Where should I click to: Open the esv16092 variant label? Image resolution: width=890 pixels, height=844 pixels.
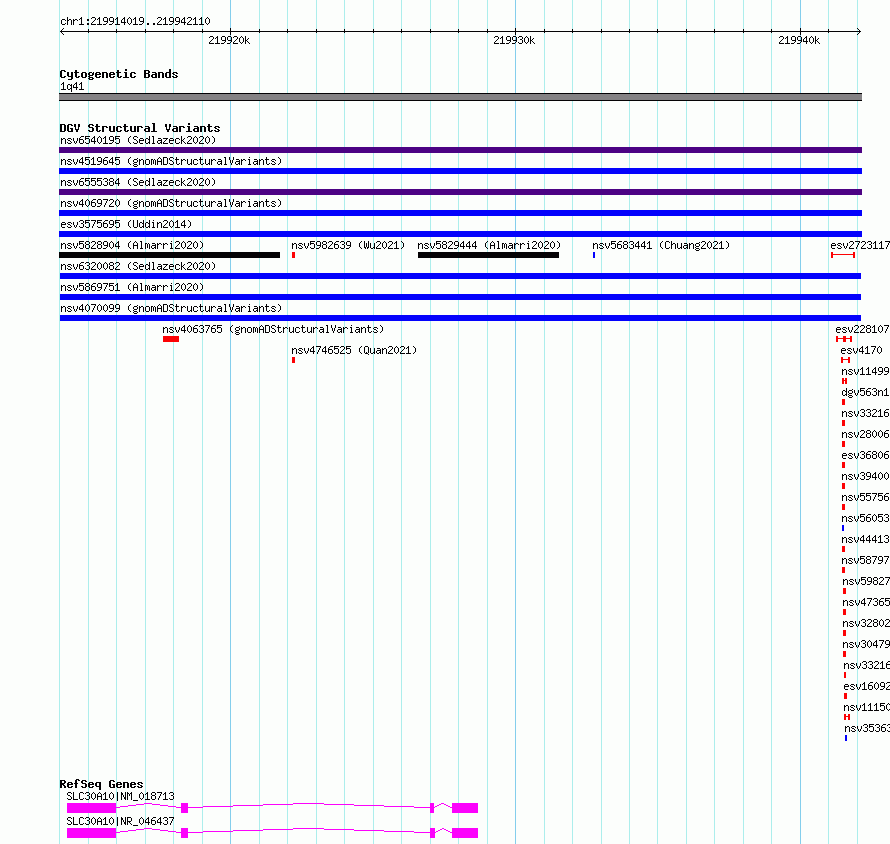(866, 686)
